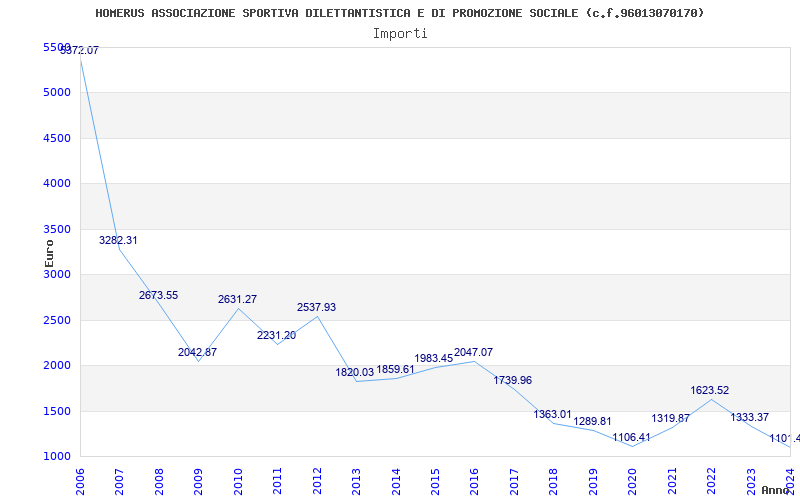Select the 2631.27 data label
The height and width of the screenshot is (500, 800).
tap(237, 299)
